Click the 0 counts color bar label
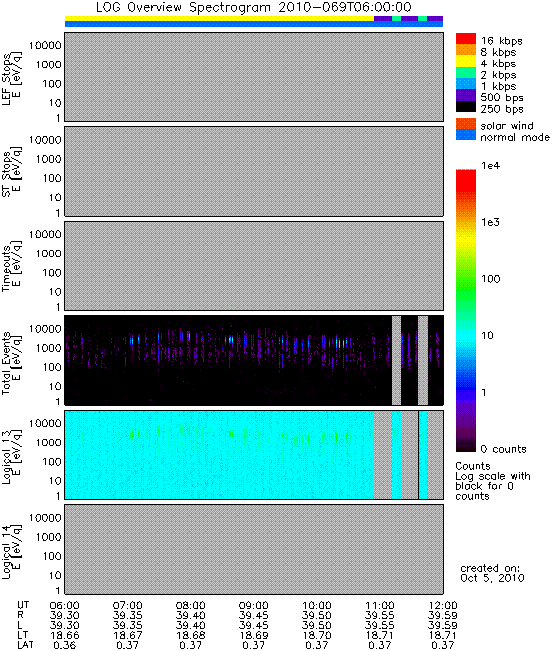This screenshot has height=651, width=552. pyautogui.click(x=503, y=449)
